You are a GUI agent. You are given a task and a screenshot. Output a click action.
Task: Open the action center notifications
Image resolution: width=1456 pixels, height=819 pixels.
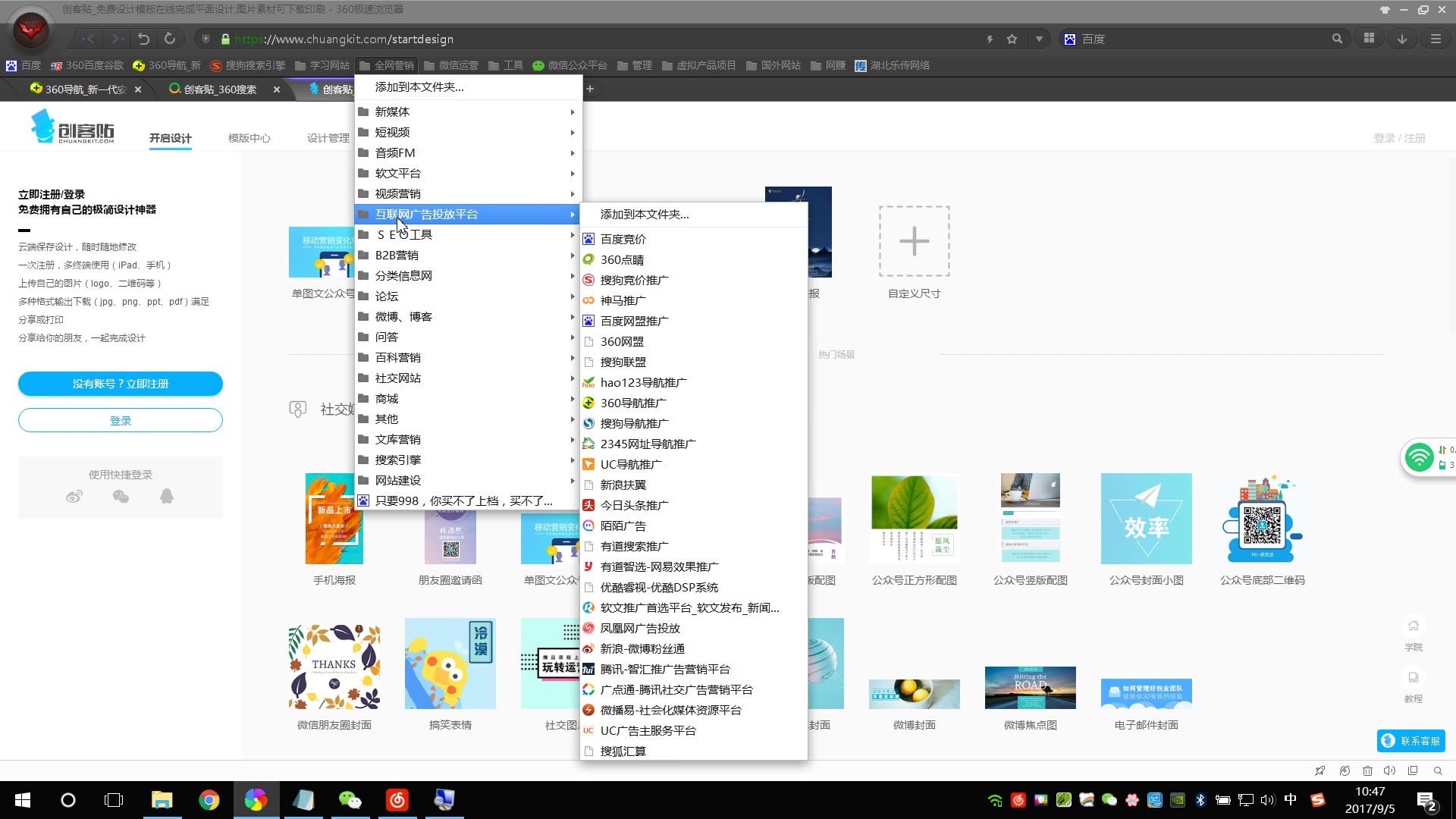(1426, 801)
